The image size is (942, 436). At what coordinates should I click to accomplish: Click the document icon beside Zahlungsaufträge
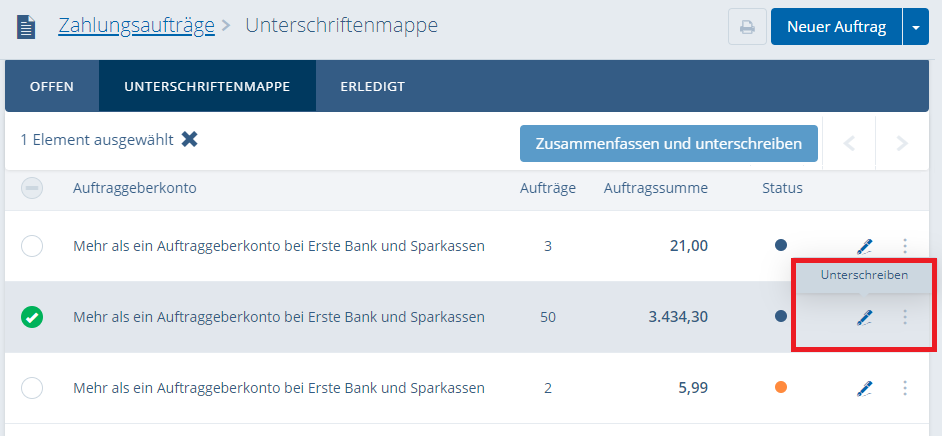[27, 27]
